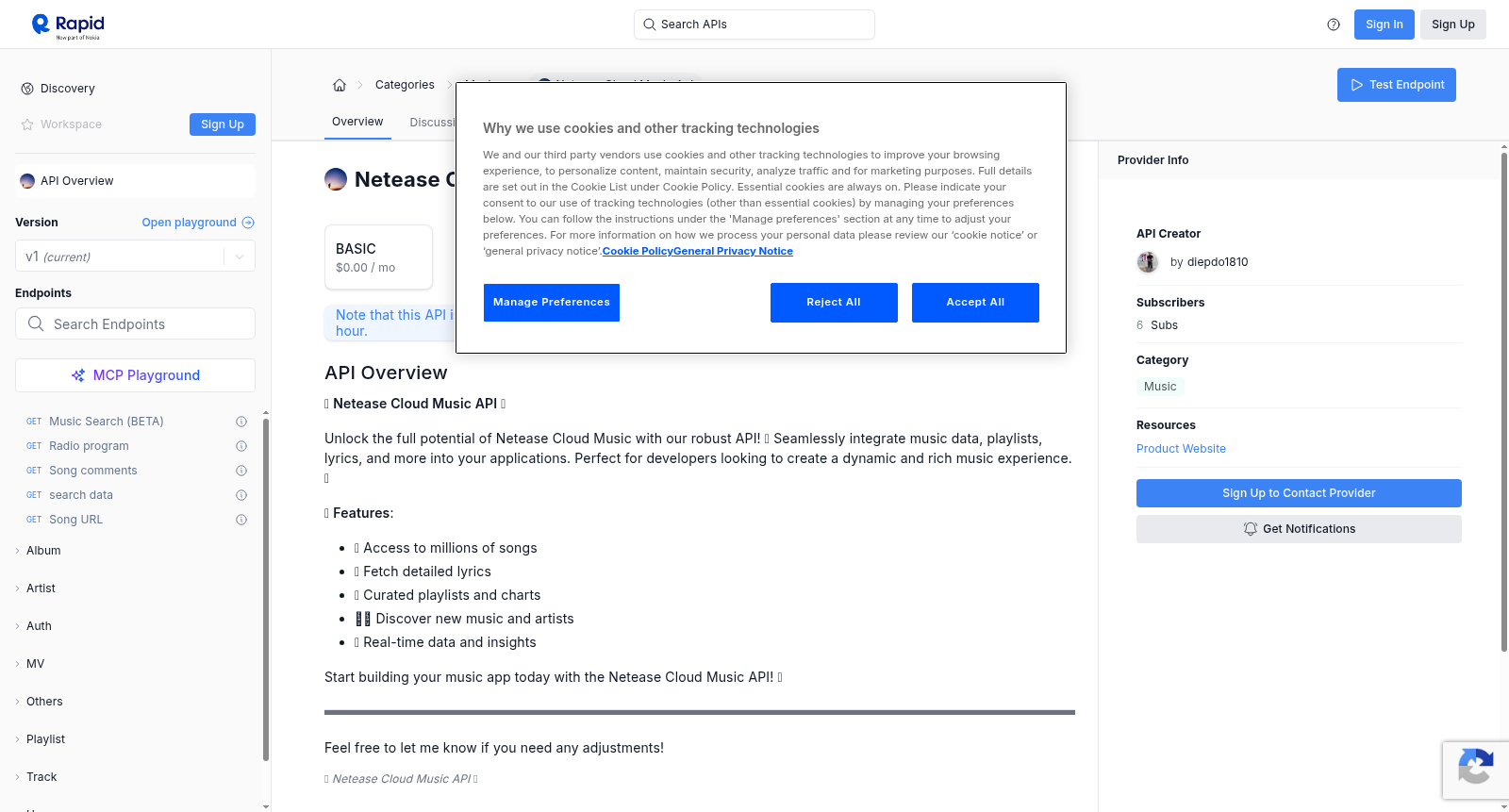Click Accept All cookies button
The width and height of the screenshot is (1509, 812).
pyautogui.click(x=975, y=303)
